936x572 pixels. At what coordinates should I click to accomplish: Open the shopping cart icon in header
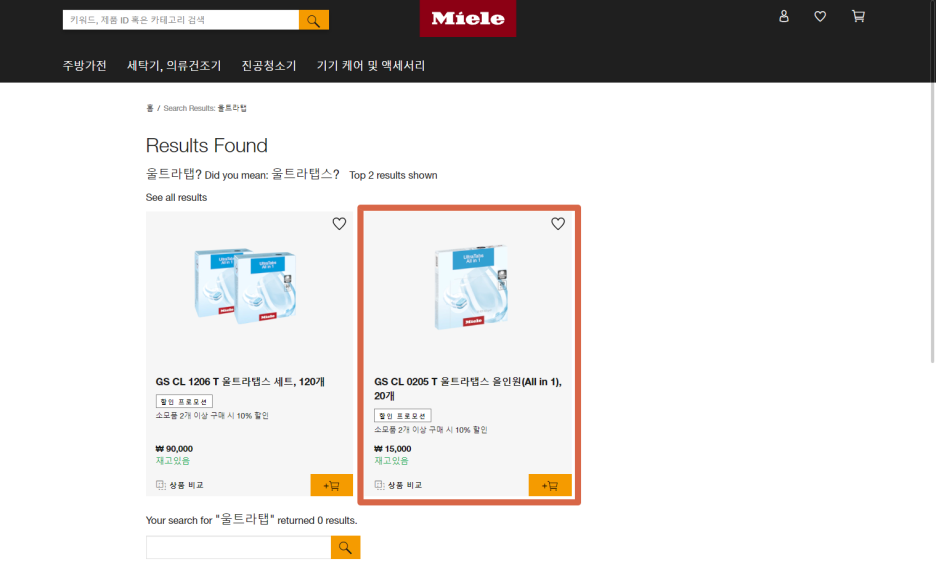click(x=858, y=17)
